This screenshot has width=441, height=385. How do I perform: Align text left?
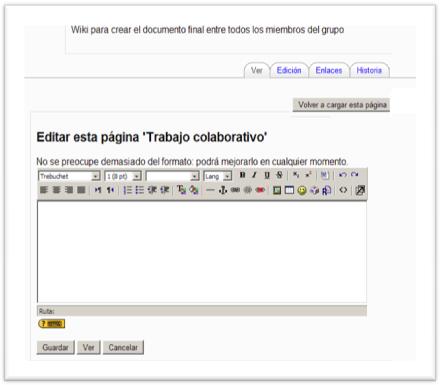(x=44, y=190)
